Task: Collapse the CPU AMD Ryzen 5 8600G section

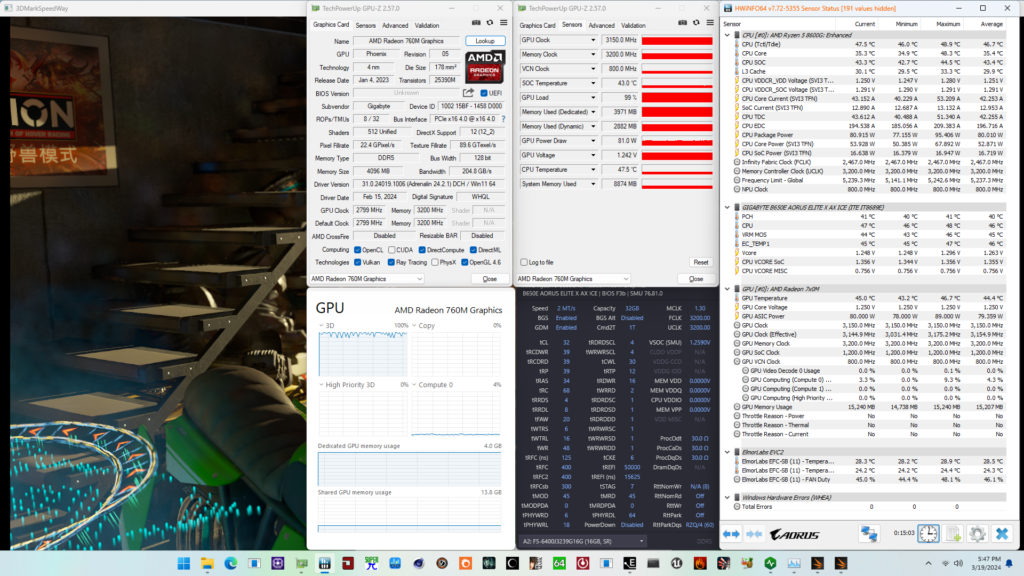Action: tap(728, 35)
